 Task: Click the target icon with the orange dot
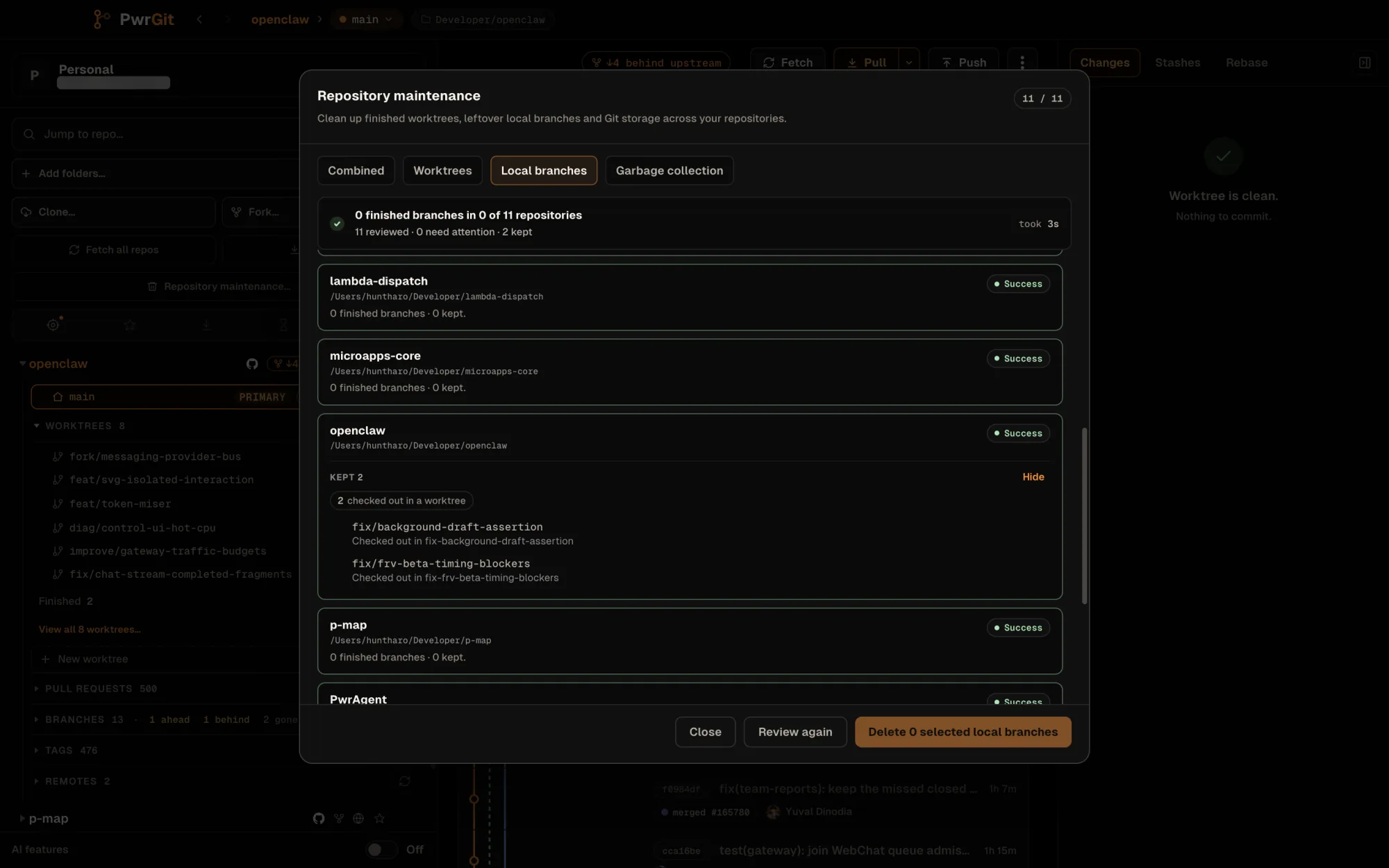click(x=53, y=324)
